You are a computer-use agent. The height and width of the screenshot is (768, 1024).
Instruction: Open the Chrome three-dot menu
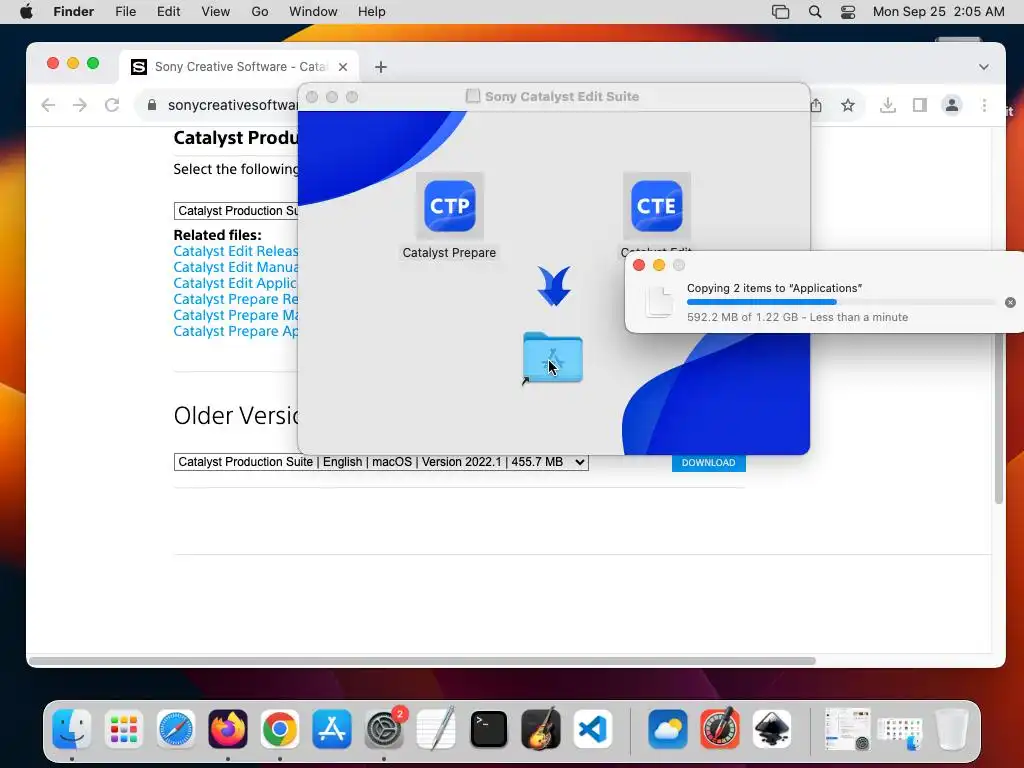click(x=984, y=105)
